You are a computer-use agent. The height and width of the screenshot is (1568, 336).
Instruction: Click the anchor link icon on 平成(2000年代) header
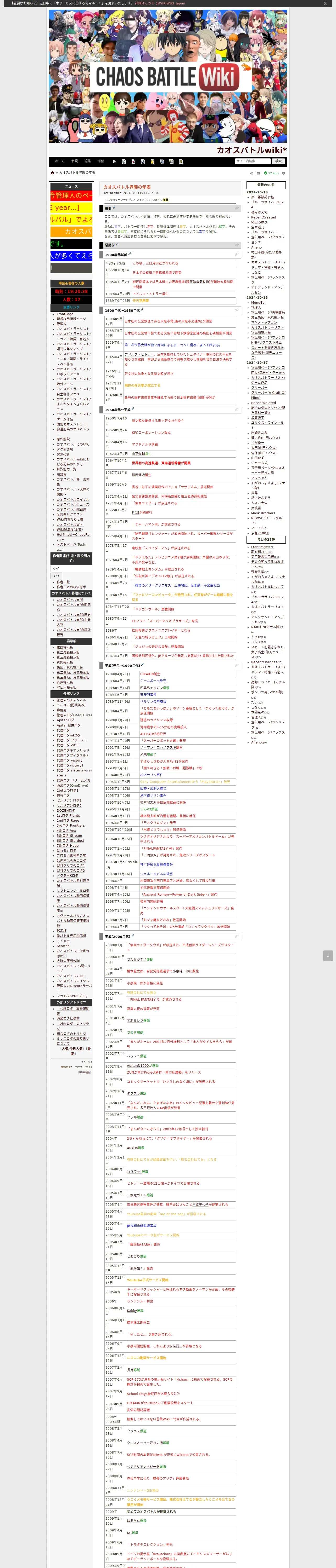[237, 937]
